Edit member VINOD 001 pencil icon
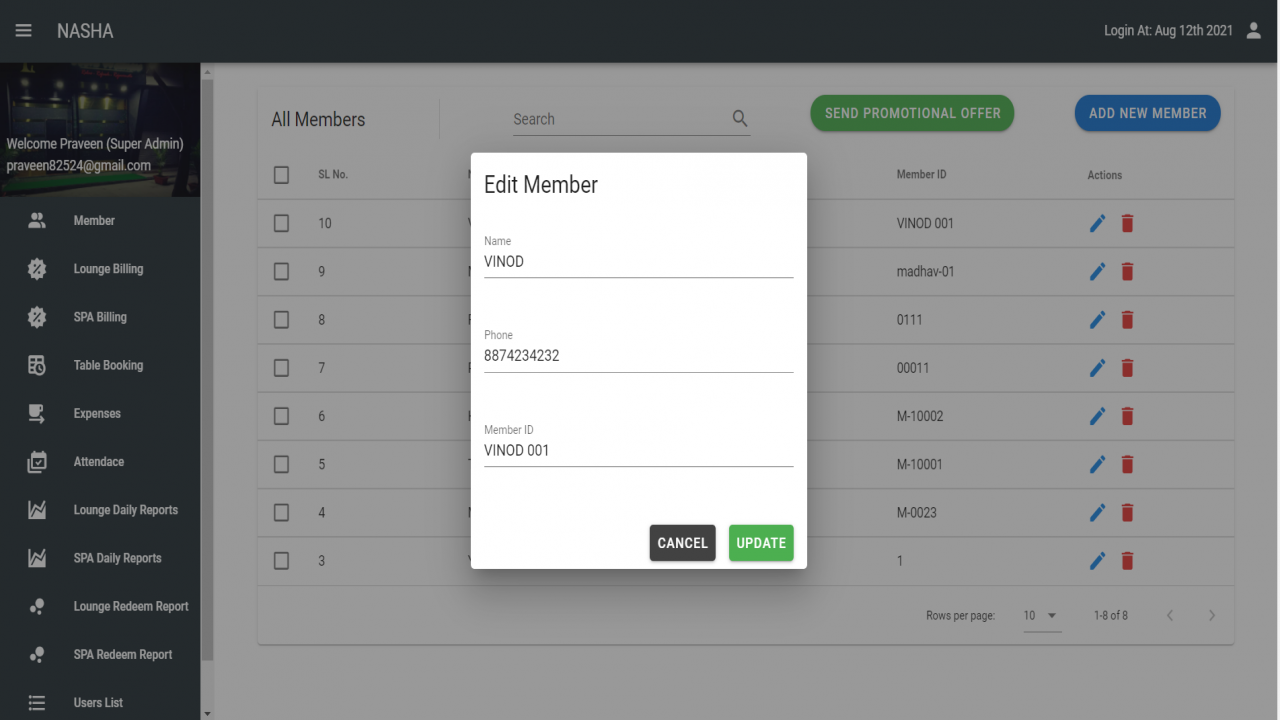 tap(1097, 223)
